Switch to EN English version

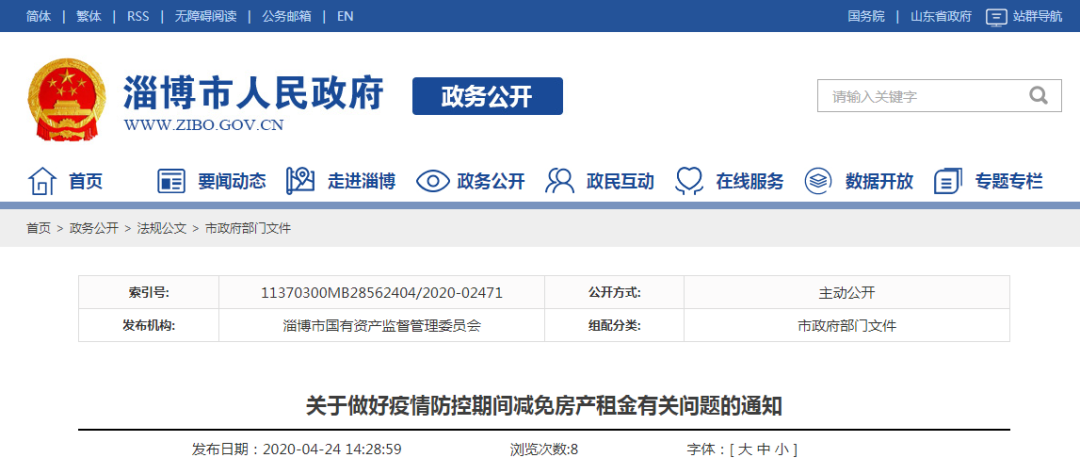tap(345, 17)
